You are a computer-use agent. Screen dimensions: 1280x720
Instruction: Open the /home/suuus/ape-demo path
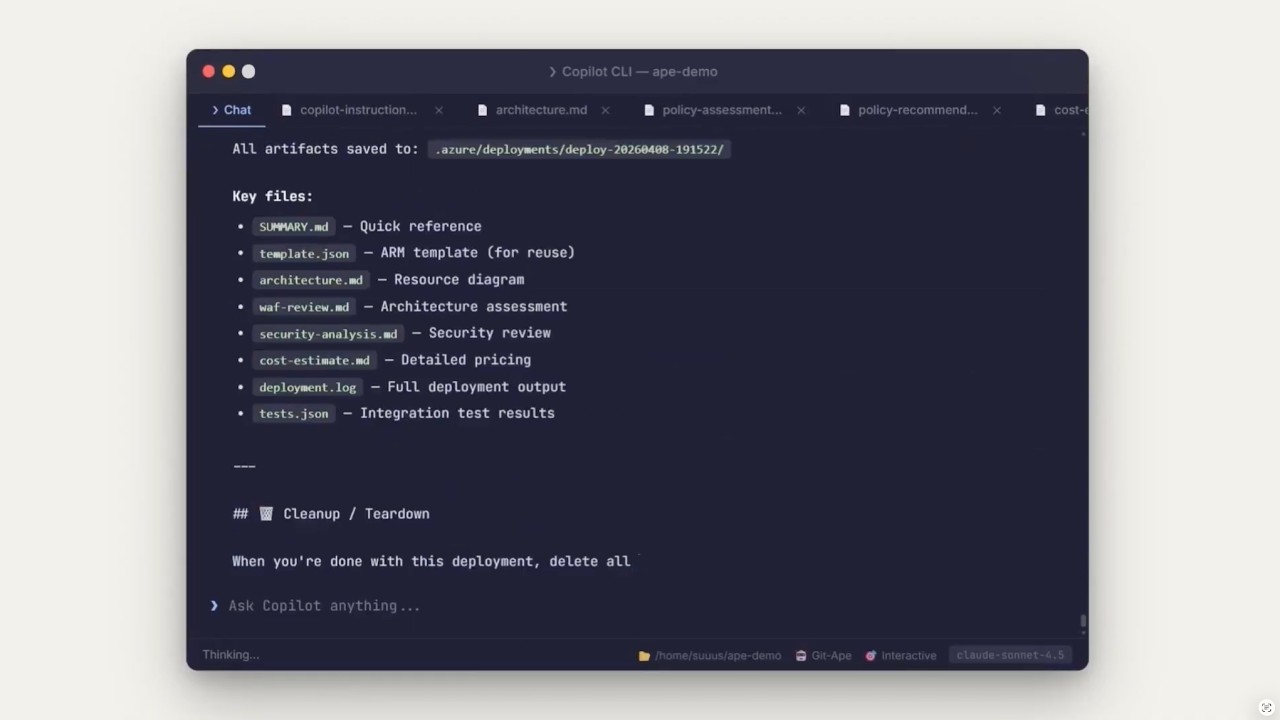pyautogui.click(x=718, y=656)
